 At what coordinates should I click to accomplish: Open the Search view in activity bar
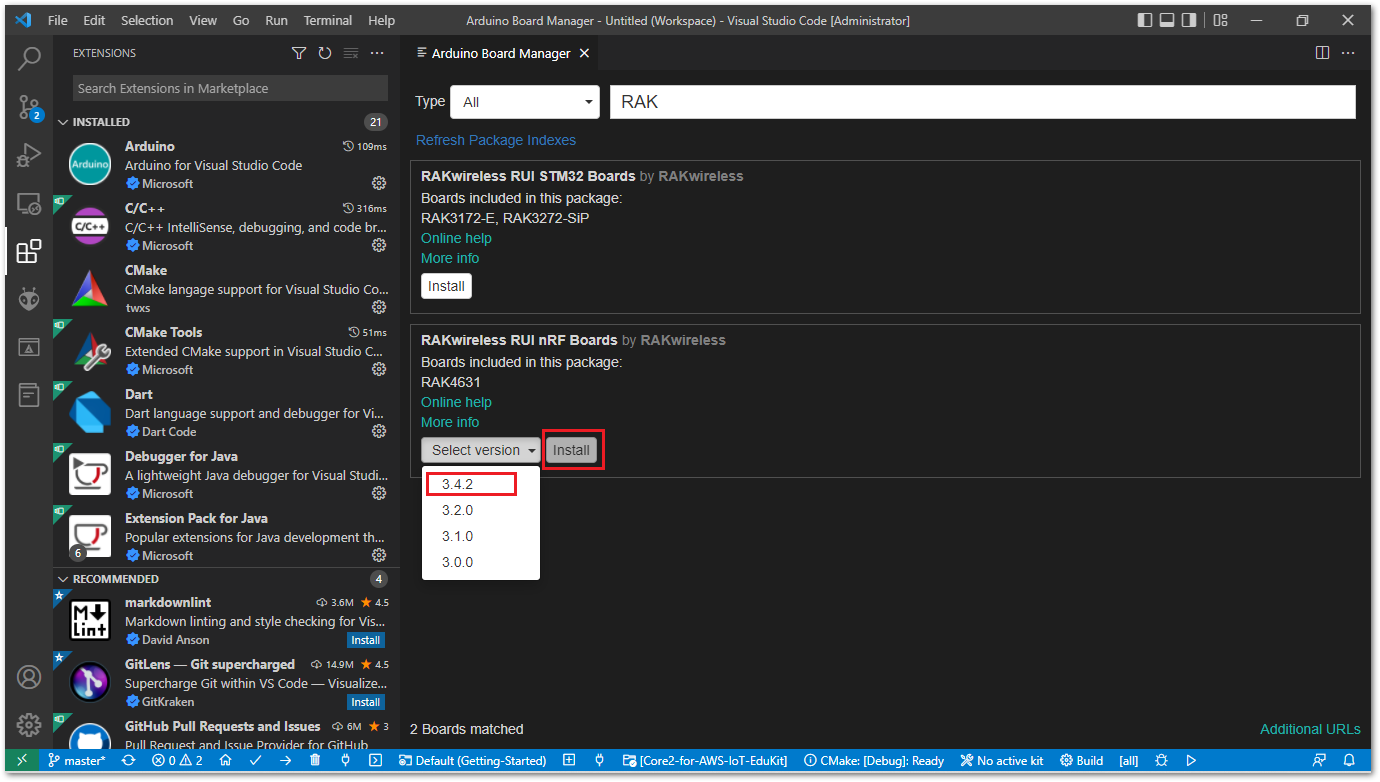(29, 58)
